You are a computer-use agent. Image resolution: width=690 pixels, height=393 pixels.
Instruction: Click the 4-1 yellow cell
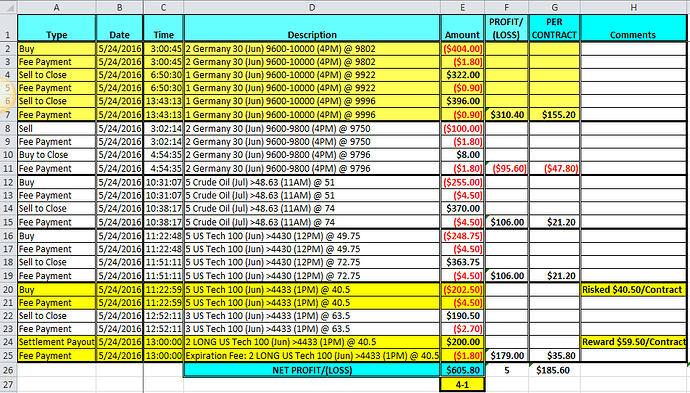tap(462, 385)
